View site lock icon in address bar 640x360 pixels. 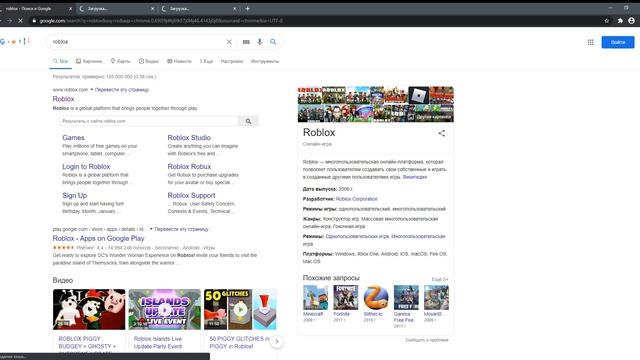(34, 20)
